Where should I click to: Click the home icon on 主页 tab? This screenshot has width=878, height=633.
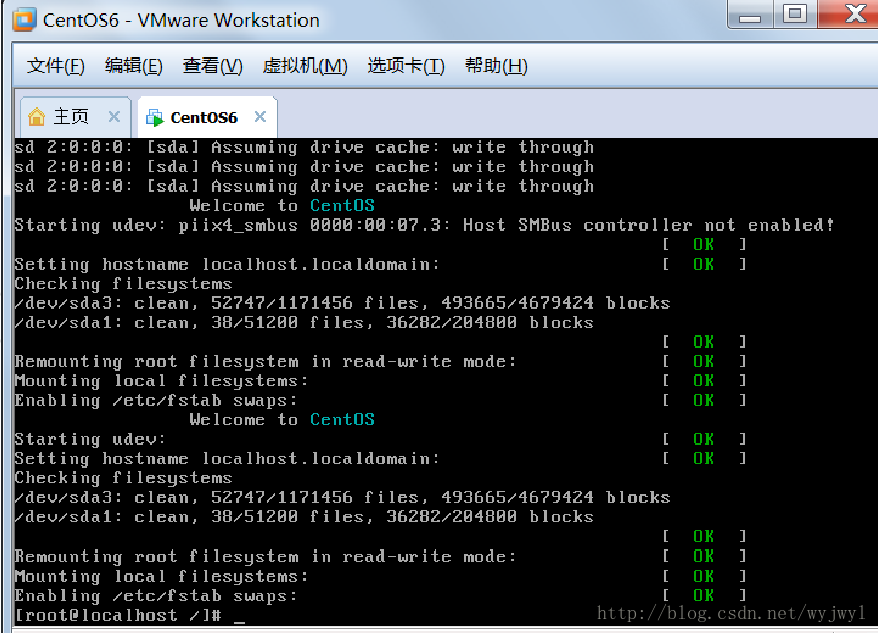(x=36, y=117)
